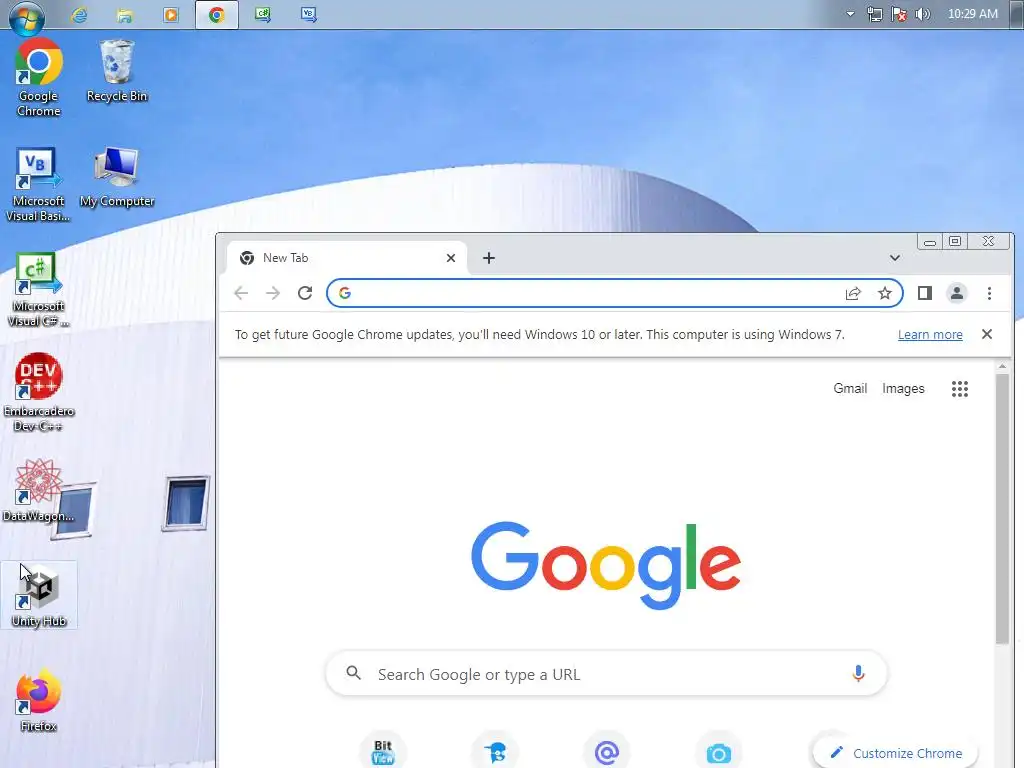The height and width of the screenshot is (768, 1024).
Task: Open the volume speaker tray icon
Action: click(x=923, y=14)
